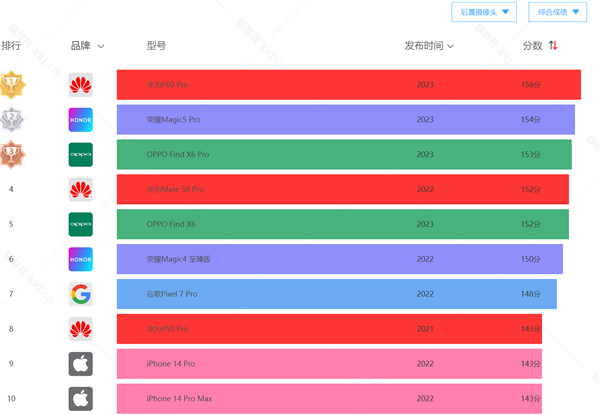Select the 荣耀Magic5 Pro model name

pyautogui.click(x=173, y=120)
